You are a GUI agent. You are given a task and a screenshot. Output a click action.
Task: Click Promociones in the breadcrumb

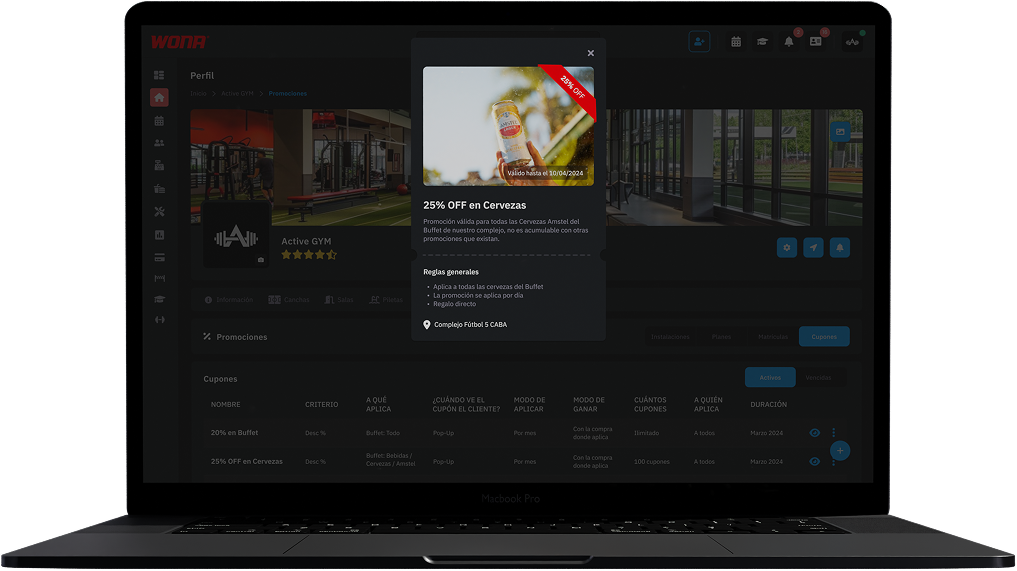coord(287,93)
